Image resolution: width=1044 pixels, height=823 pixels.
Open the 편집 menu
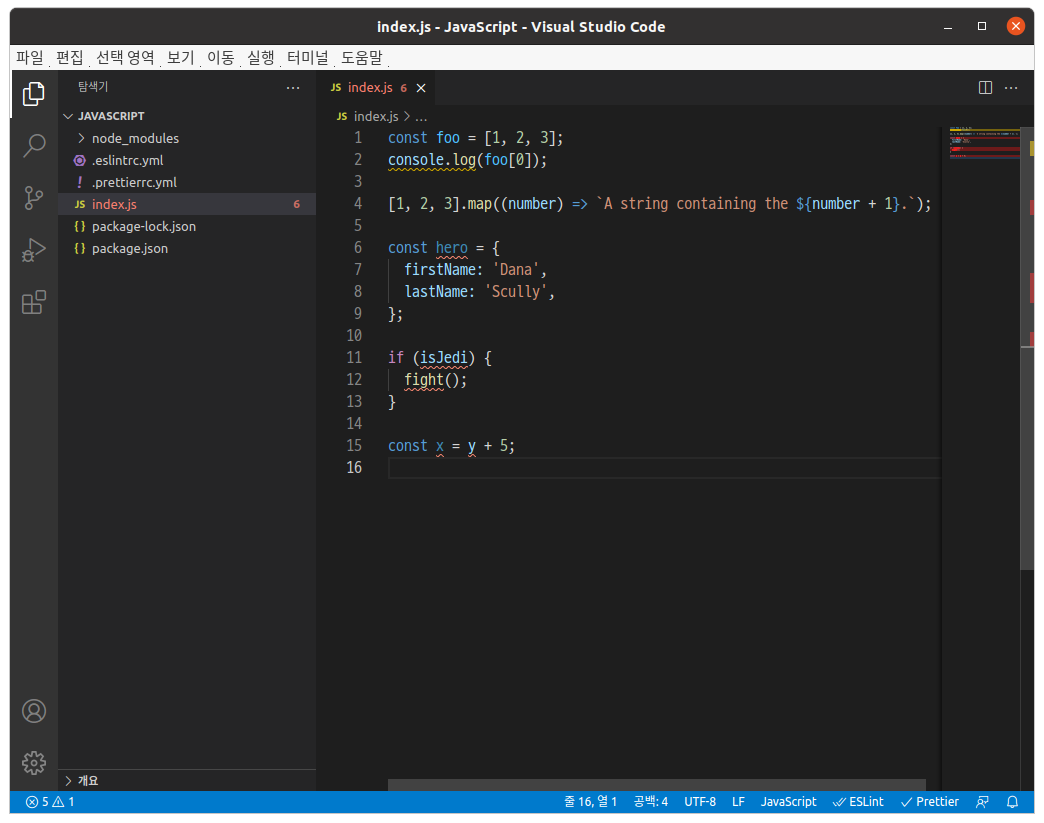[70, 57]
